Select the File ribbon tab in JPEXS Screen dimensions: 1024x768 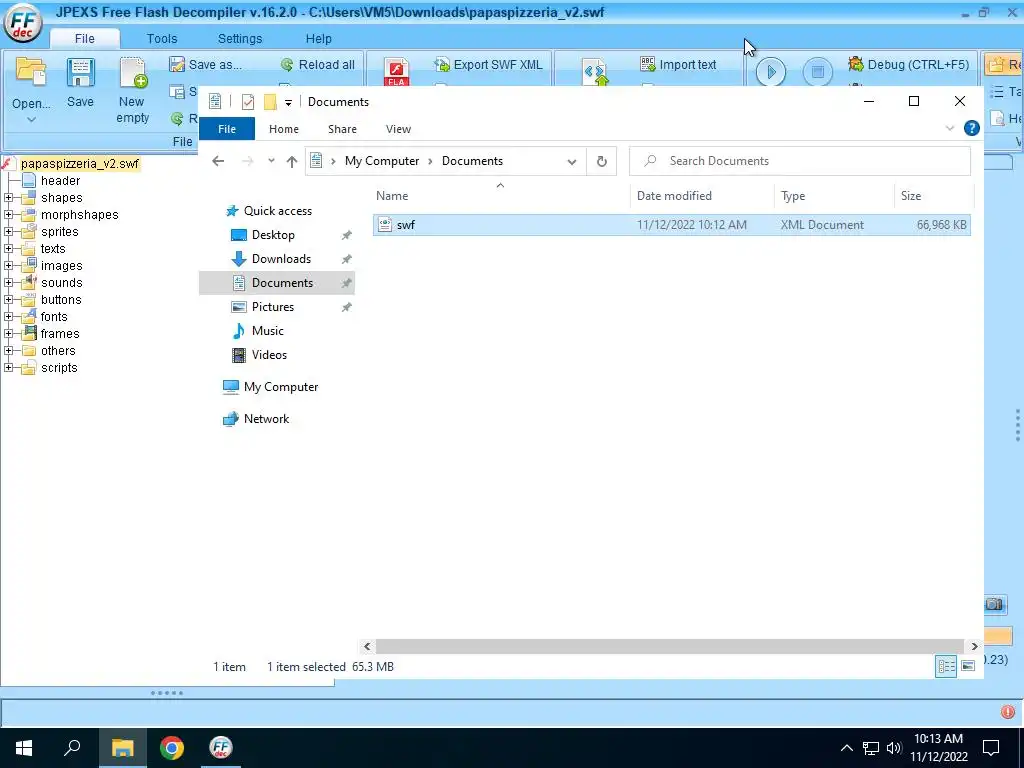point(84,39)
